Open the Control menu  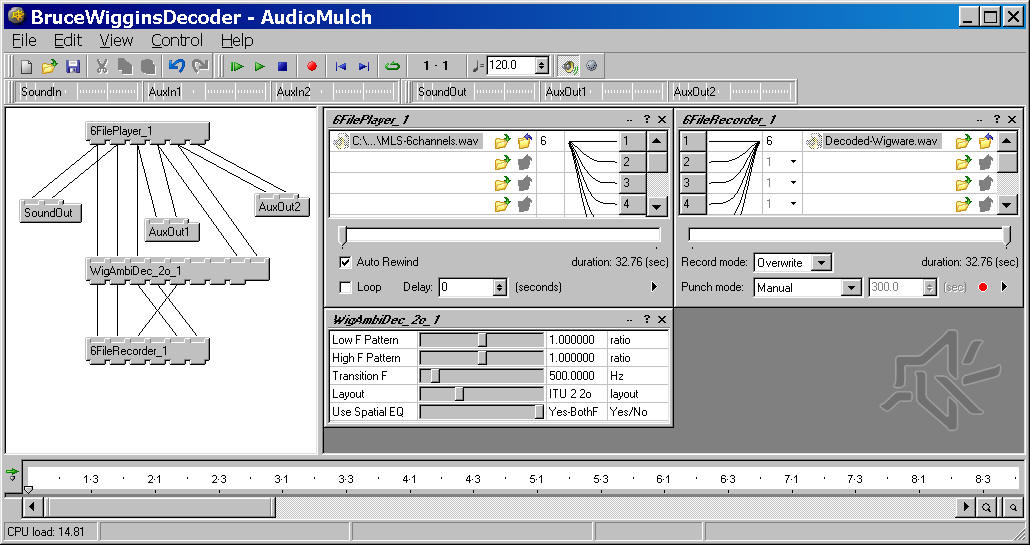tap(177, 41)
